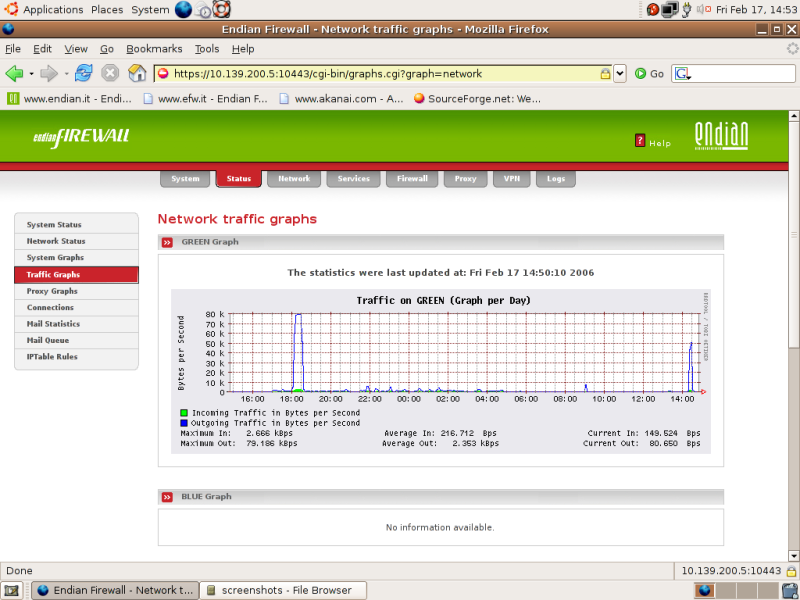Click the Firefox throbber activity icon
Viewport: 800px width, 600px height.
pyautogui.click(x=792, y=48)
